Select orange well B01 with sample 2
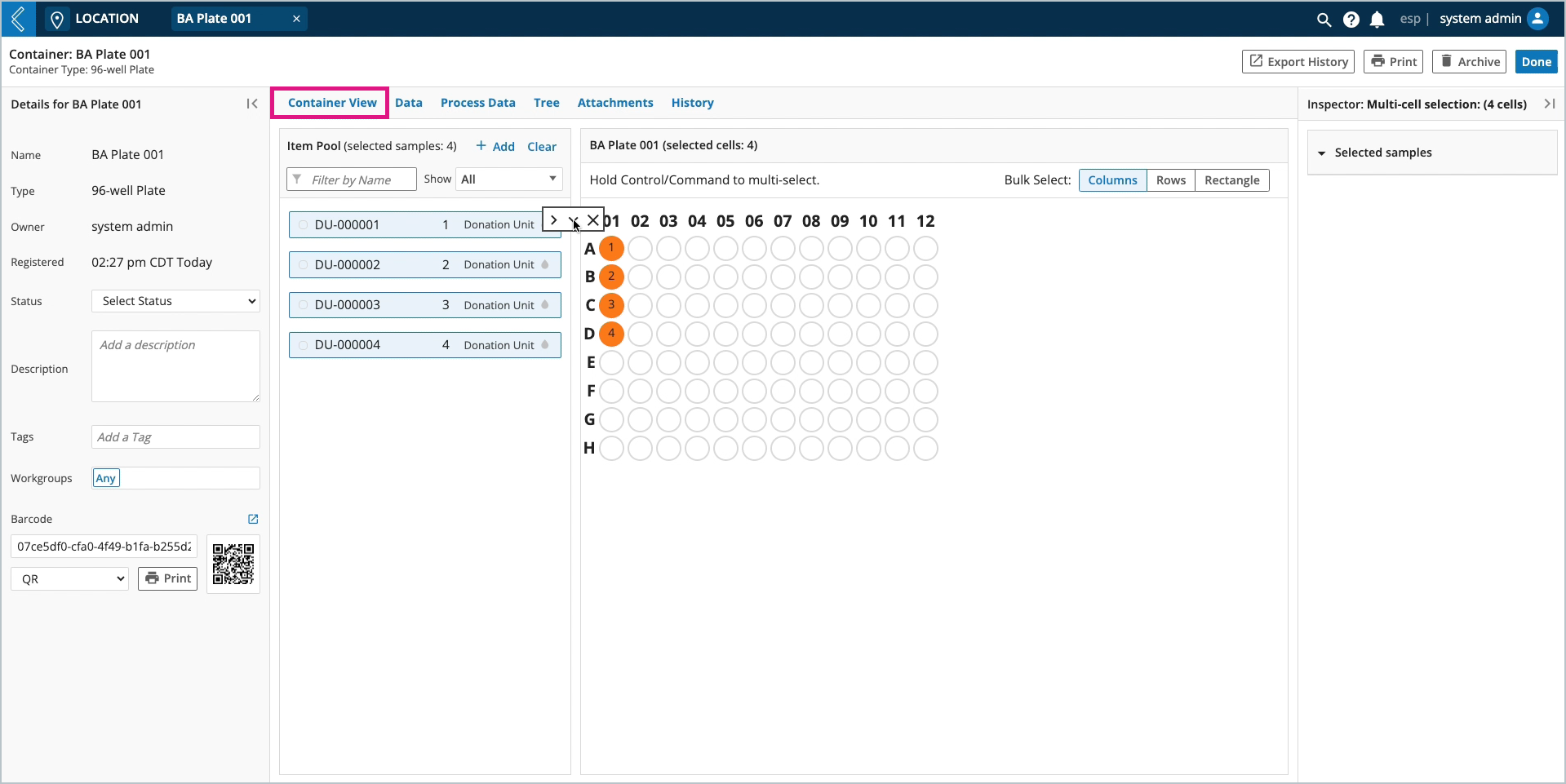1566x784 pixels. 611,277
